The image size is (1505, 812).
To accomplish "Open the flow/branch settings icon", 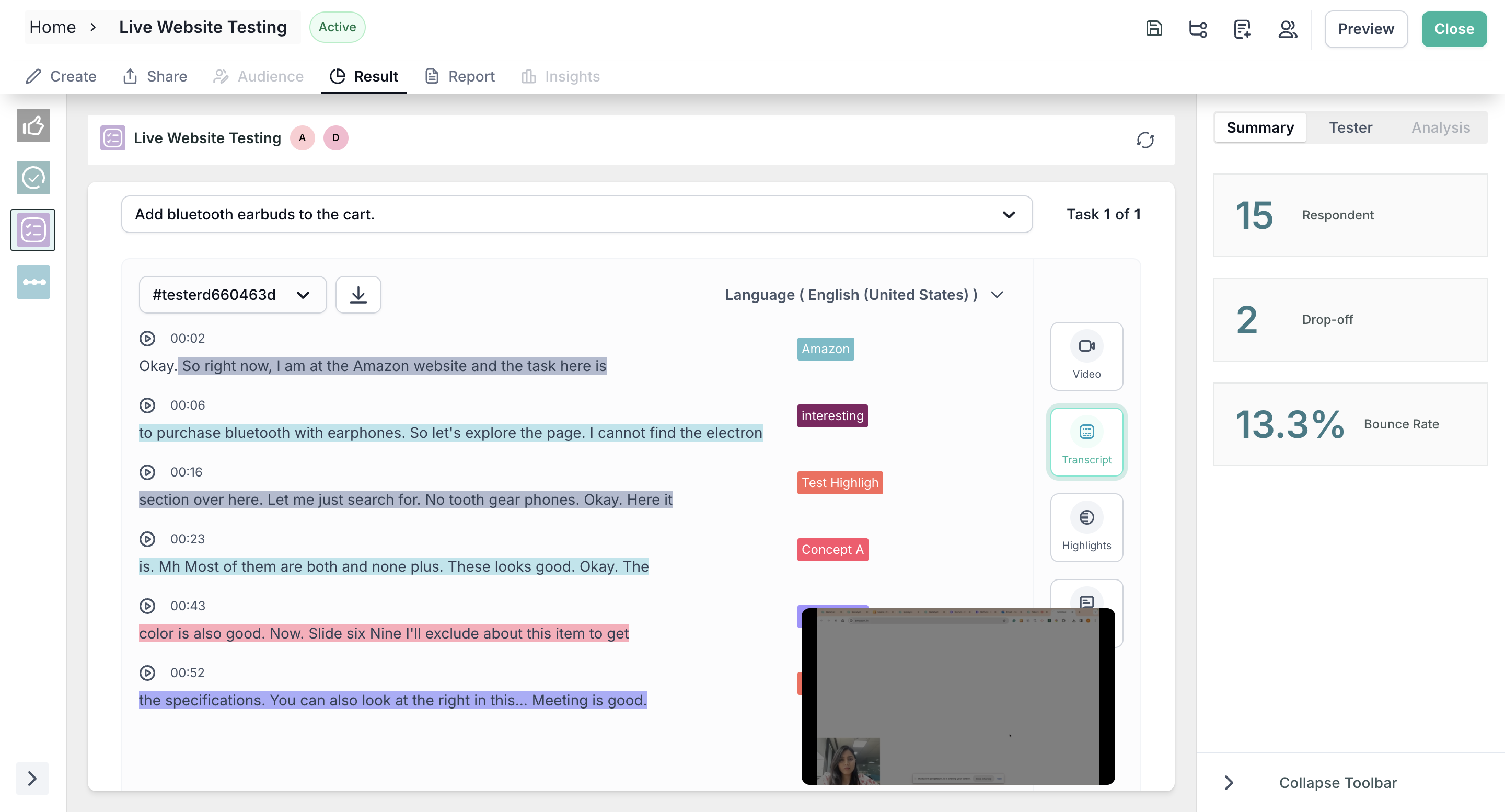I will (1198, 29).
